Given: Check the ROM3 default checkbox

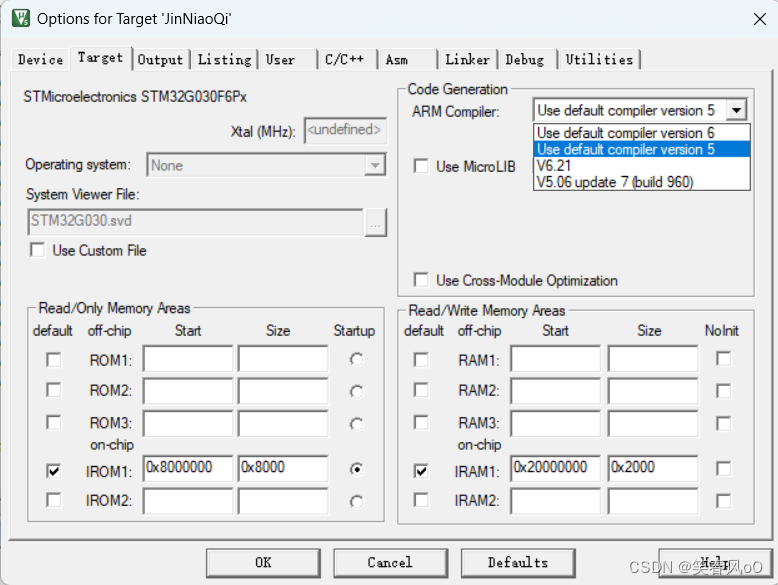Looking at the screenshot, I should [x=54, y=422].
